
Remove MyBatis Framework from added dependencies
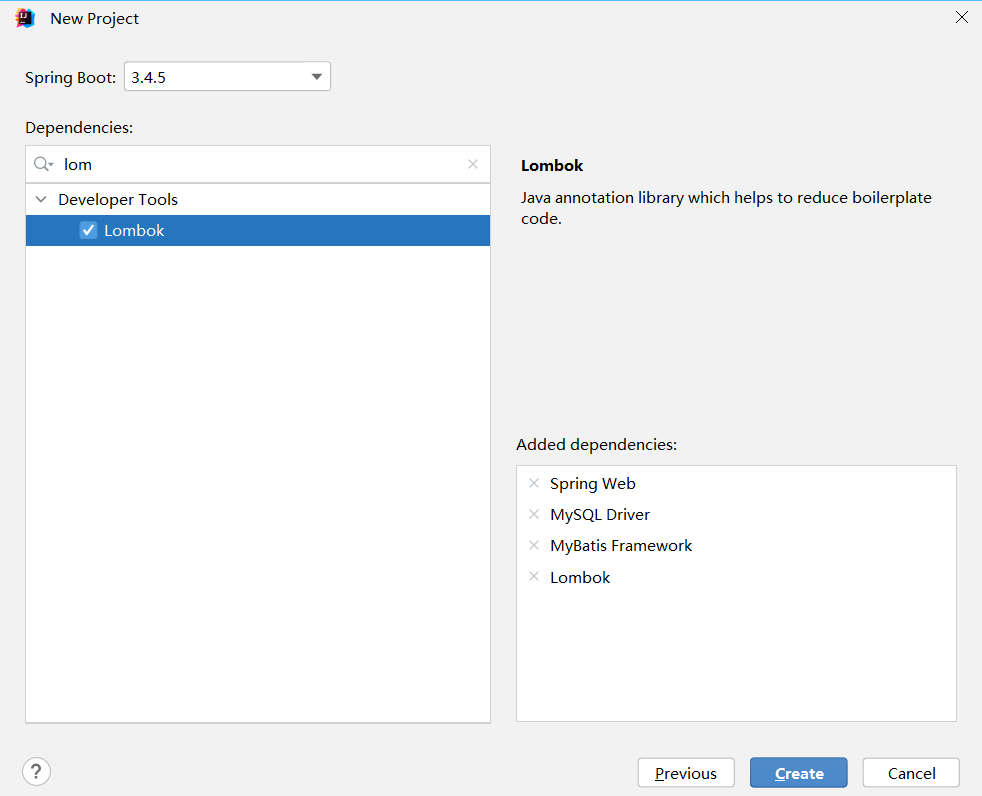(534, 545)
